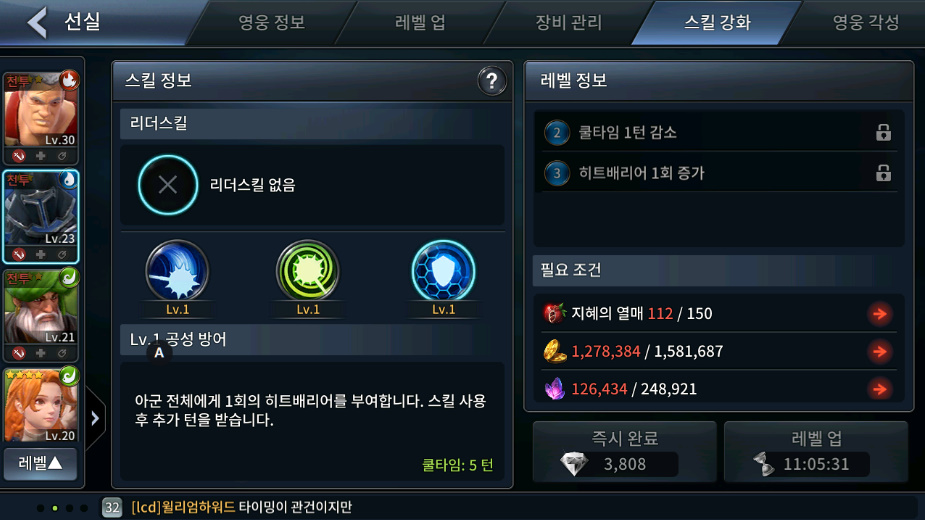Toggle the 레벨▲ sort button
The width and height of the screenshot is (925, 520).
(x=40, y=463)
